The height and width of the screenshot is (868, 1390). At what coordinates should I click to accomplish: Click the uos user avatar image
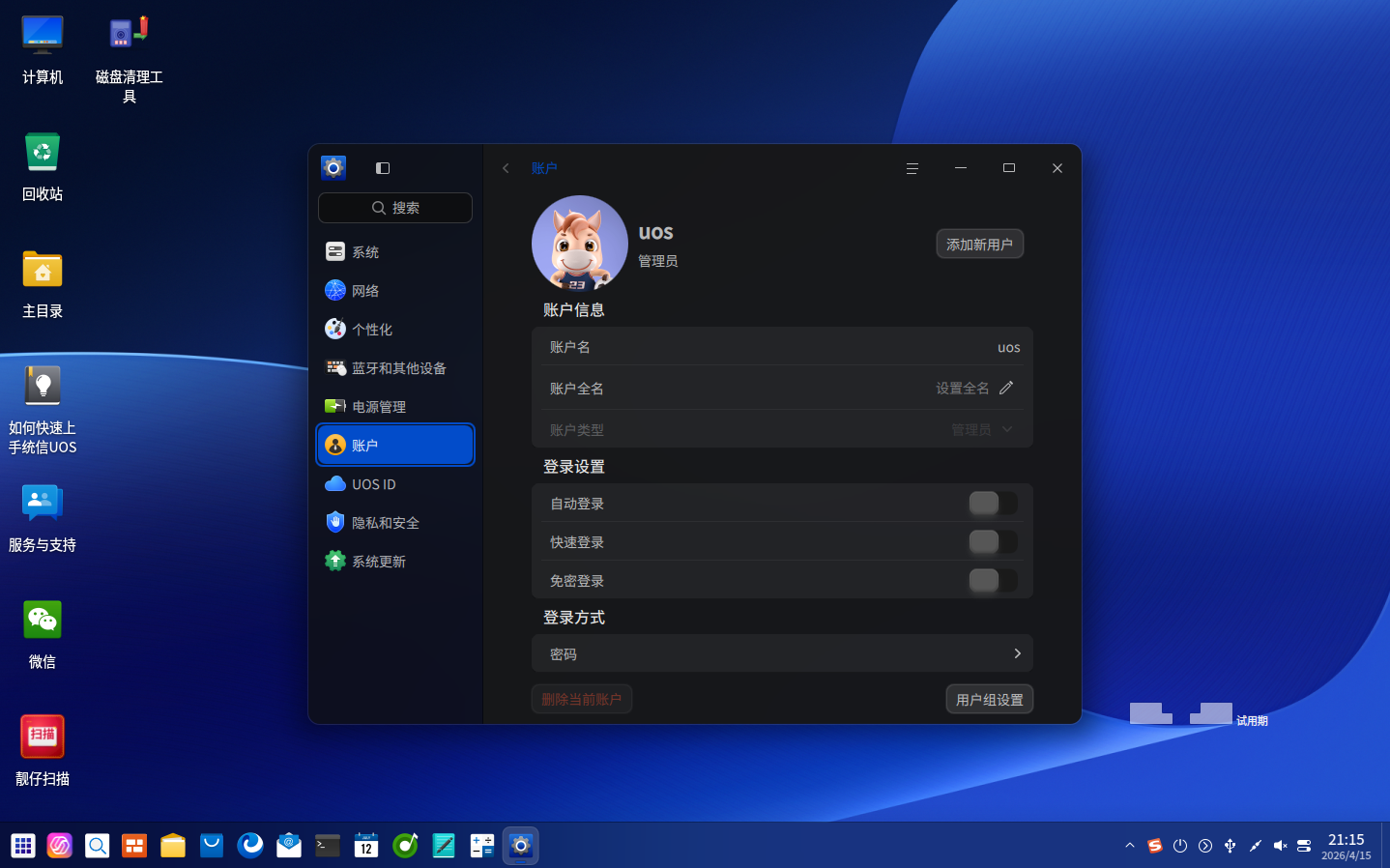tap(579, 244)
